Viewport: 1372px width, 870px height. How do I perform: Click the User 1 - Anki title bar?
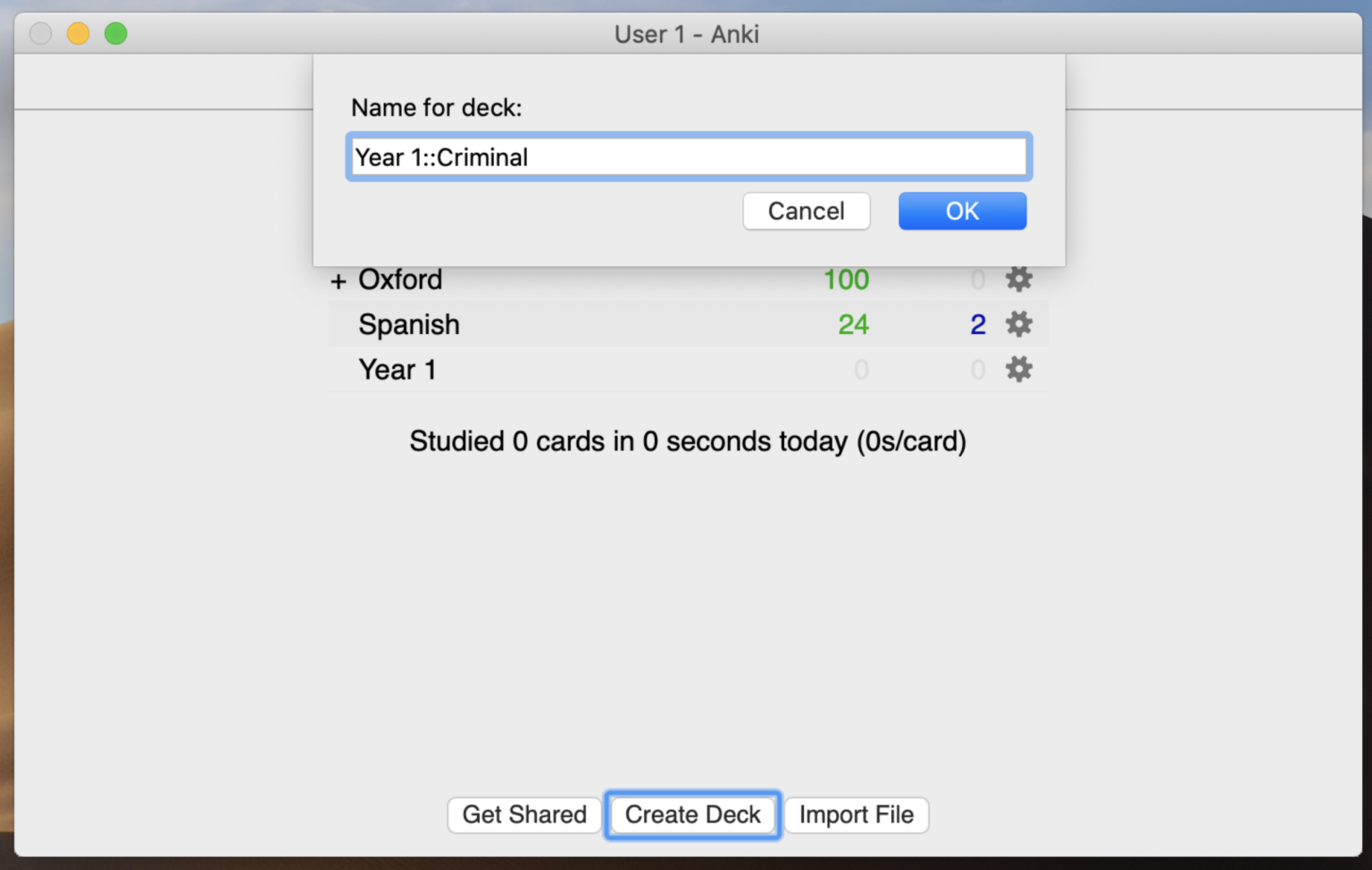686,34
